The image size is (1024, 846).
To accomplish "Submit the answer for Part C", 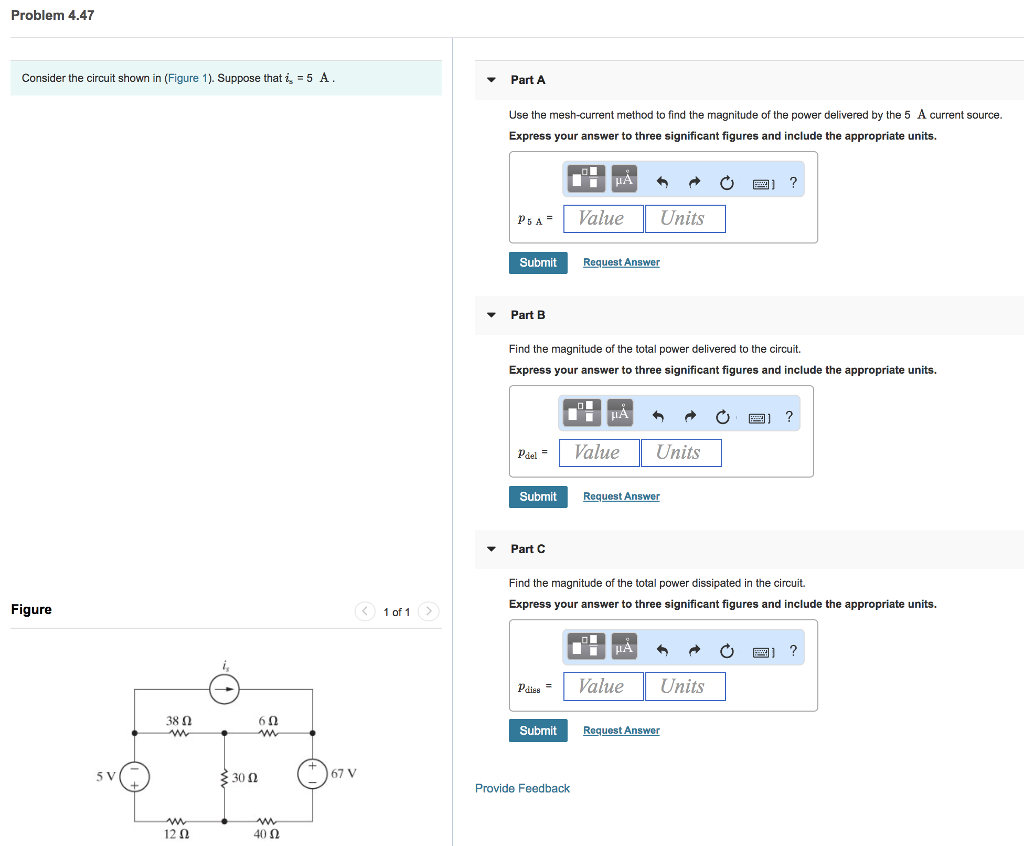I will point(538,730).
